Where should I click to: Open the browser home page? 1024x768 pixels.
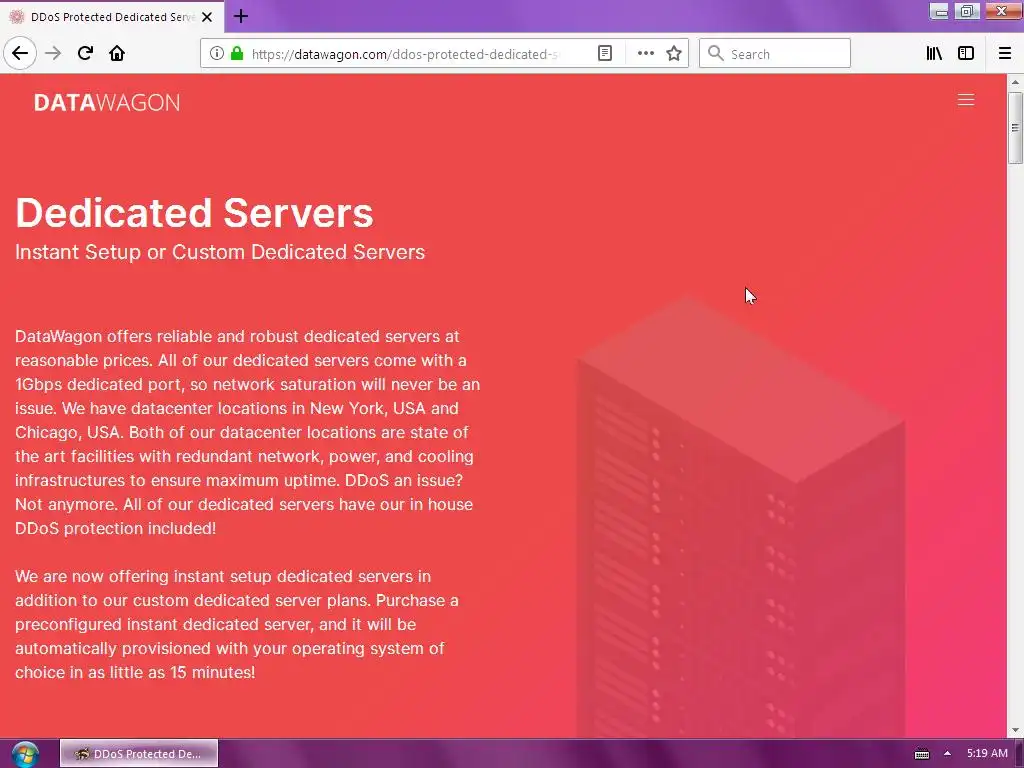point(117,53)
